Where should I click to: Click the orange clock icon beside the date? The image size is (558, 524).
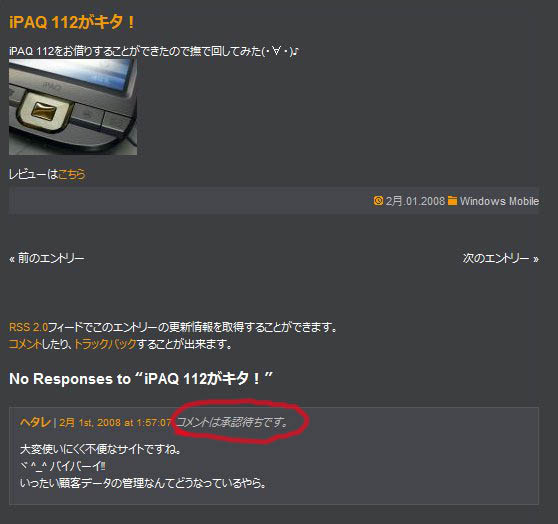click(378, 200)
